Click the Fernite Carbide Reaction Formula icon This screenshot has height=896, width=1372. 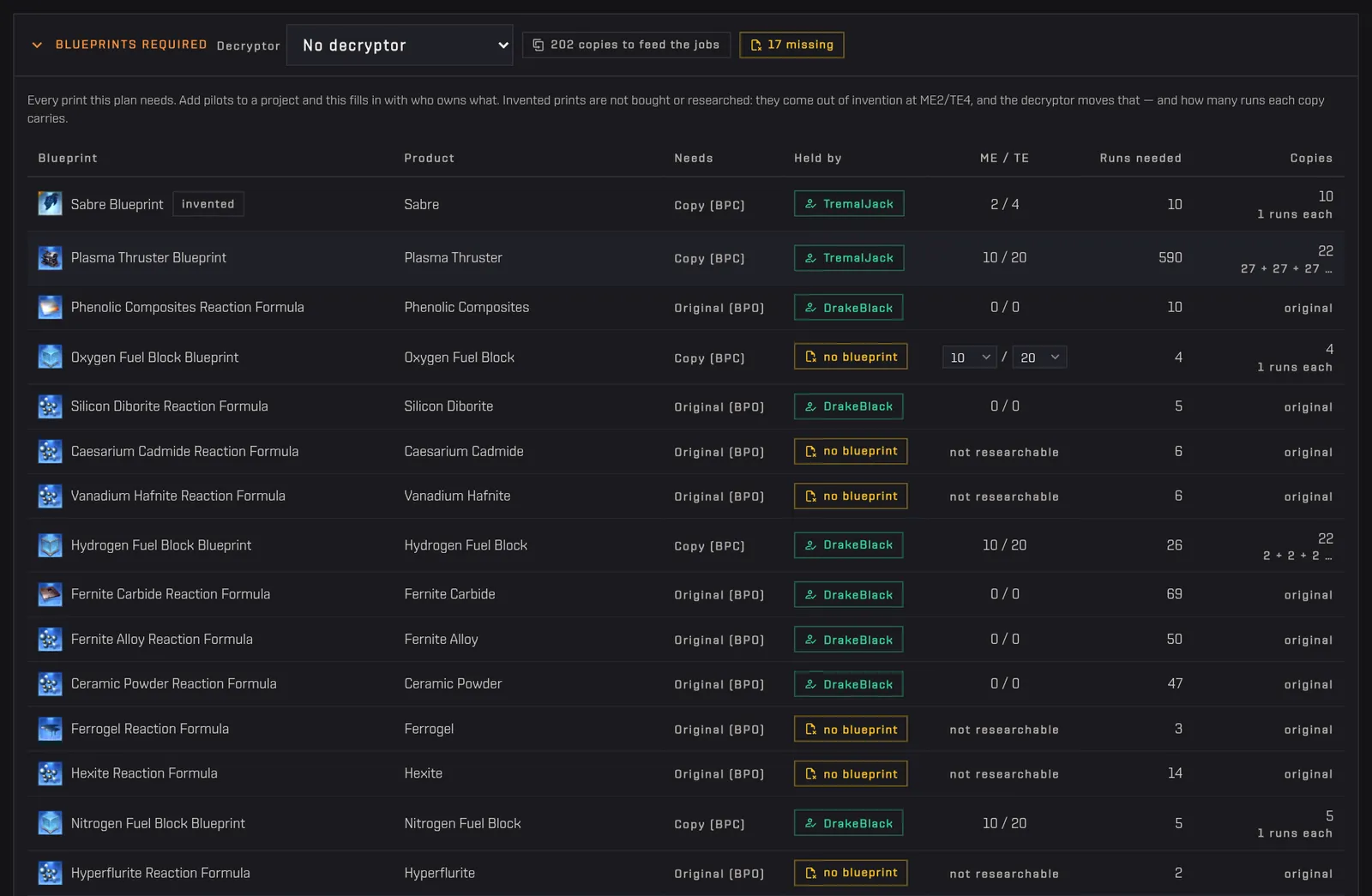[50, 594]
